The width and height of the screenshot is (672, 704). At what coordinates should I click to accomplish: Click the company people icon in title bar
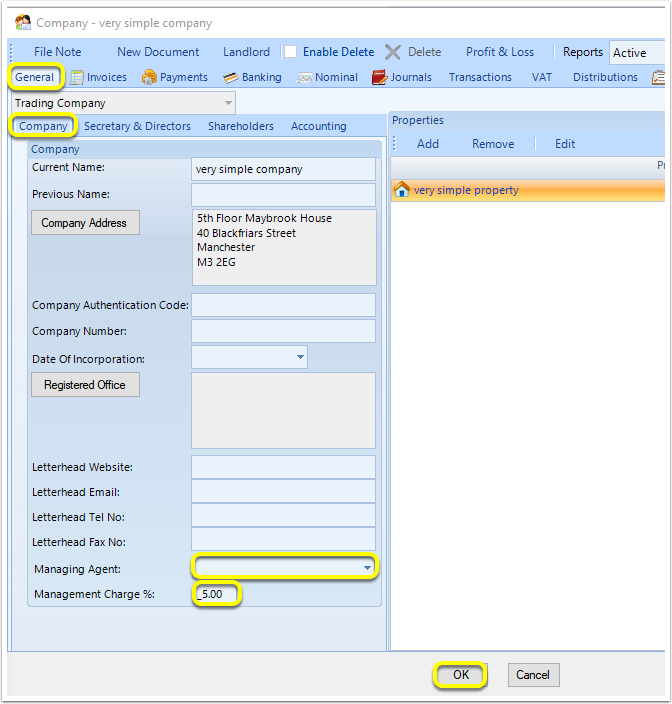point(23,22)
